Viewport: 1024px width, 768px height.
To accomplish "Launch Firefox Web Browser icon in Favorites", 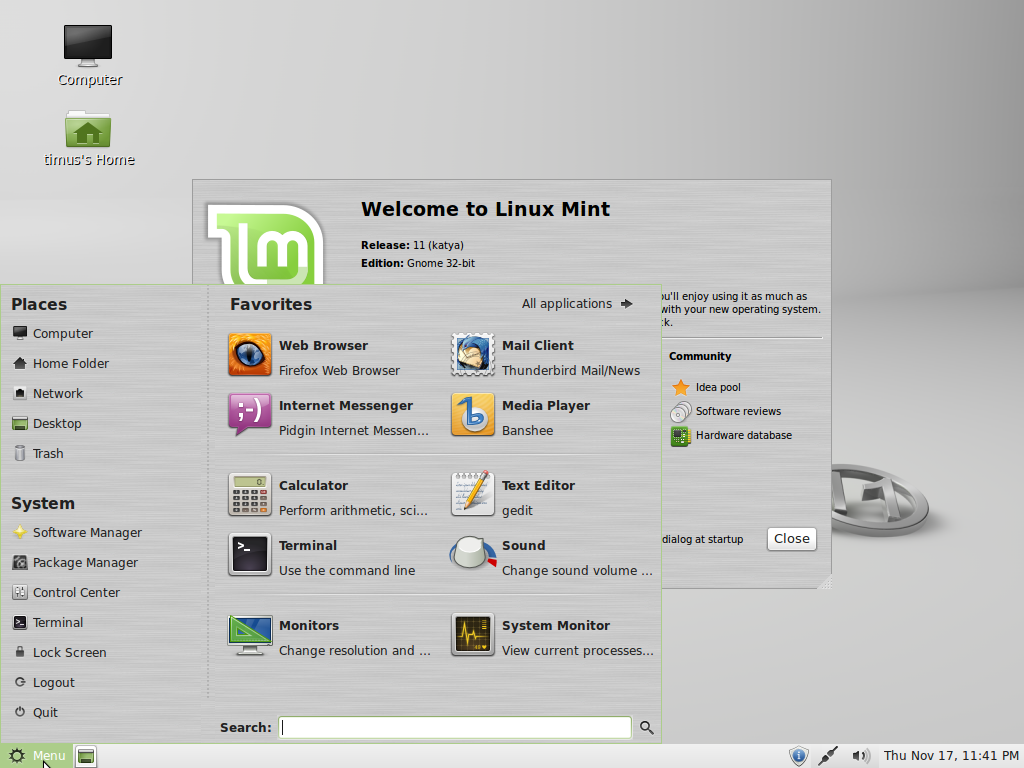I will click(x=249, y=355).
